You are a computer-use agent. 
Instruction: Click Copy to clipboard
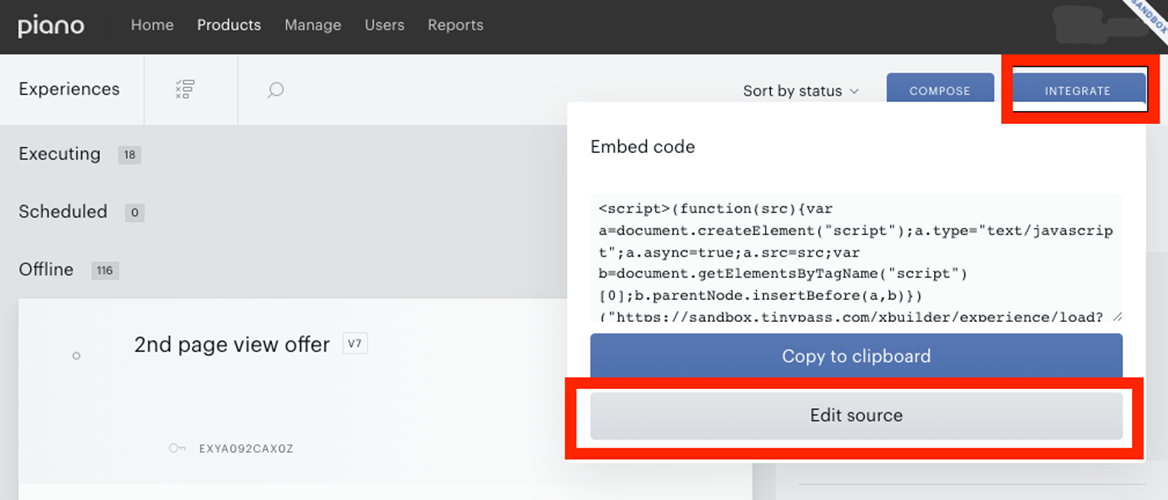point(857,356)
